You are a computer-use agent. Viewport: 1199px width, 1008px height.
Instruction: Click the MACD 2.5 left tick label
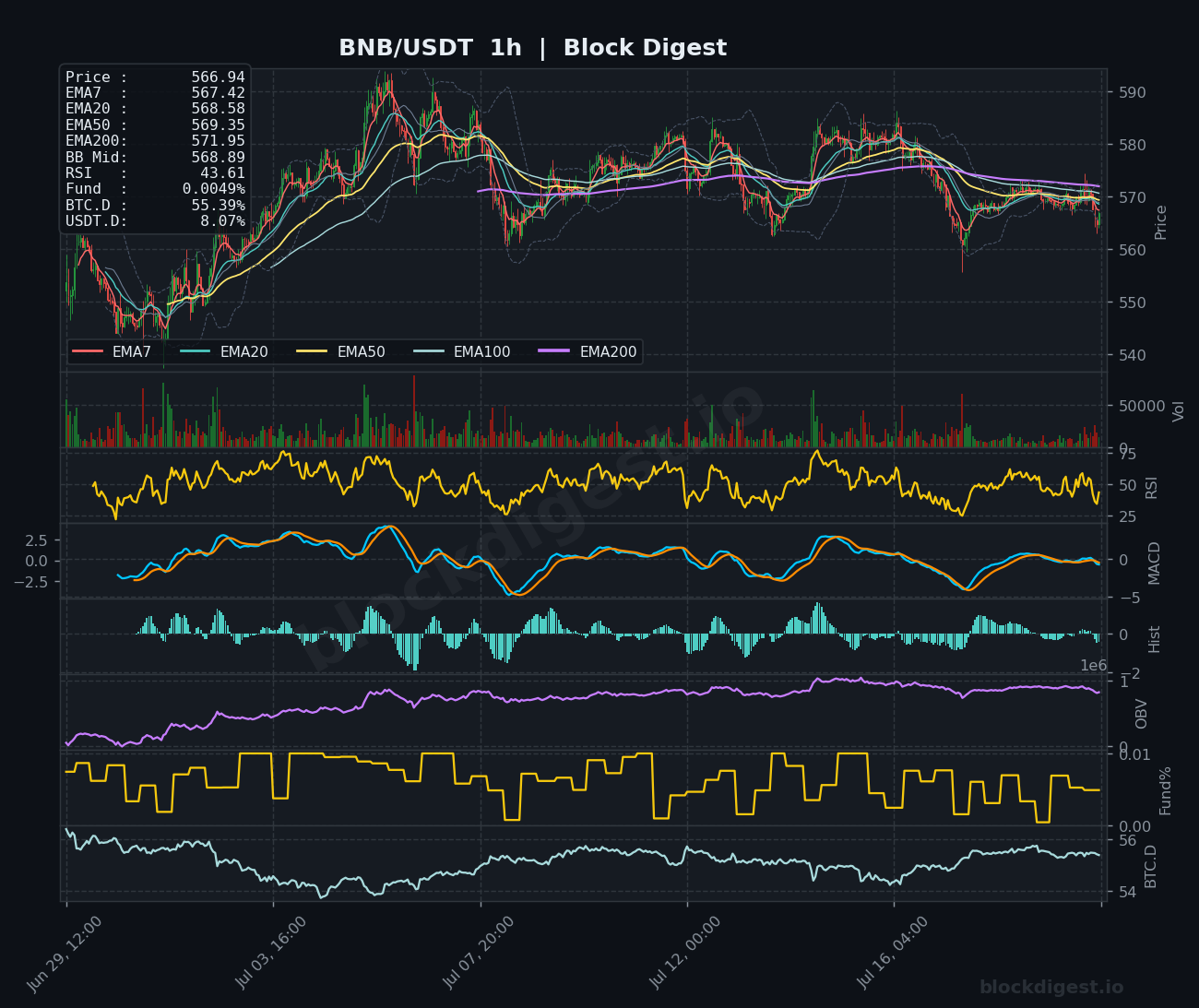point(36,540)
